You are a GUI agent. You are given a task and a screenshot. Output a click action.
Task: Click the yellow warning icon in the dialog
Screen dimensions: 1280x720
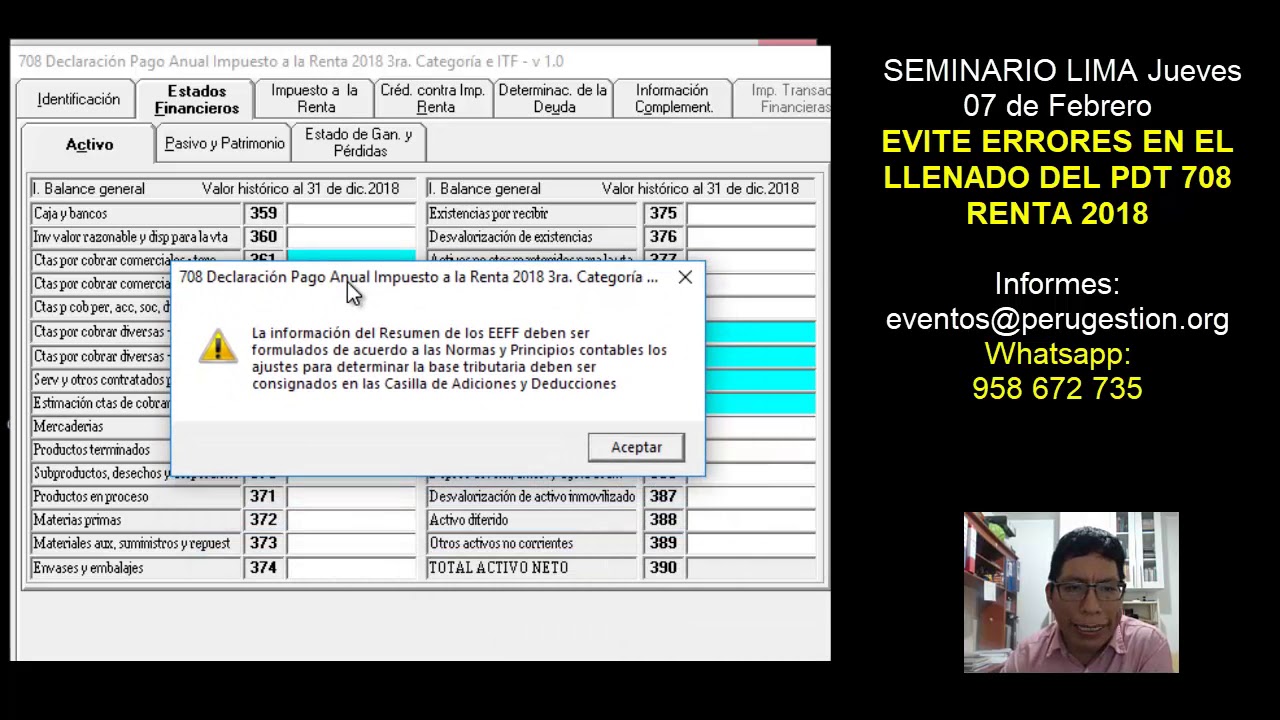pos(217,345)
